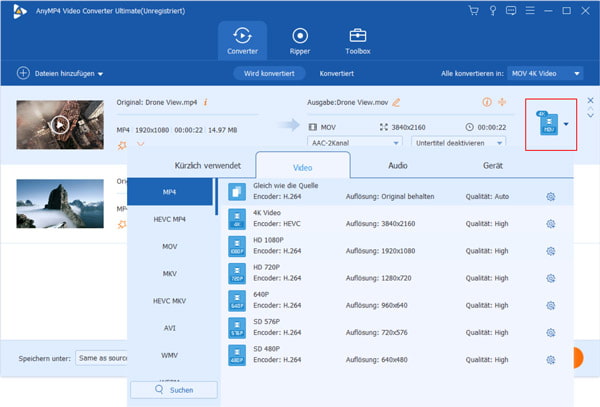Click the AnyMP4 app logo

pyautogui.click(x=19, y=11)
